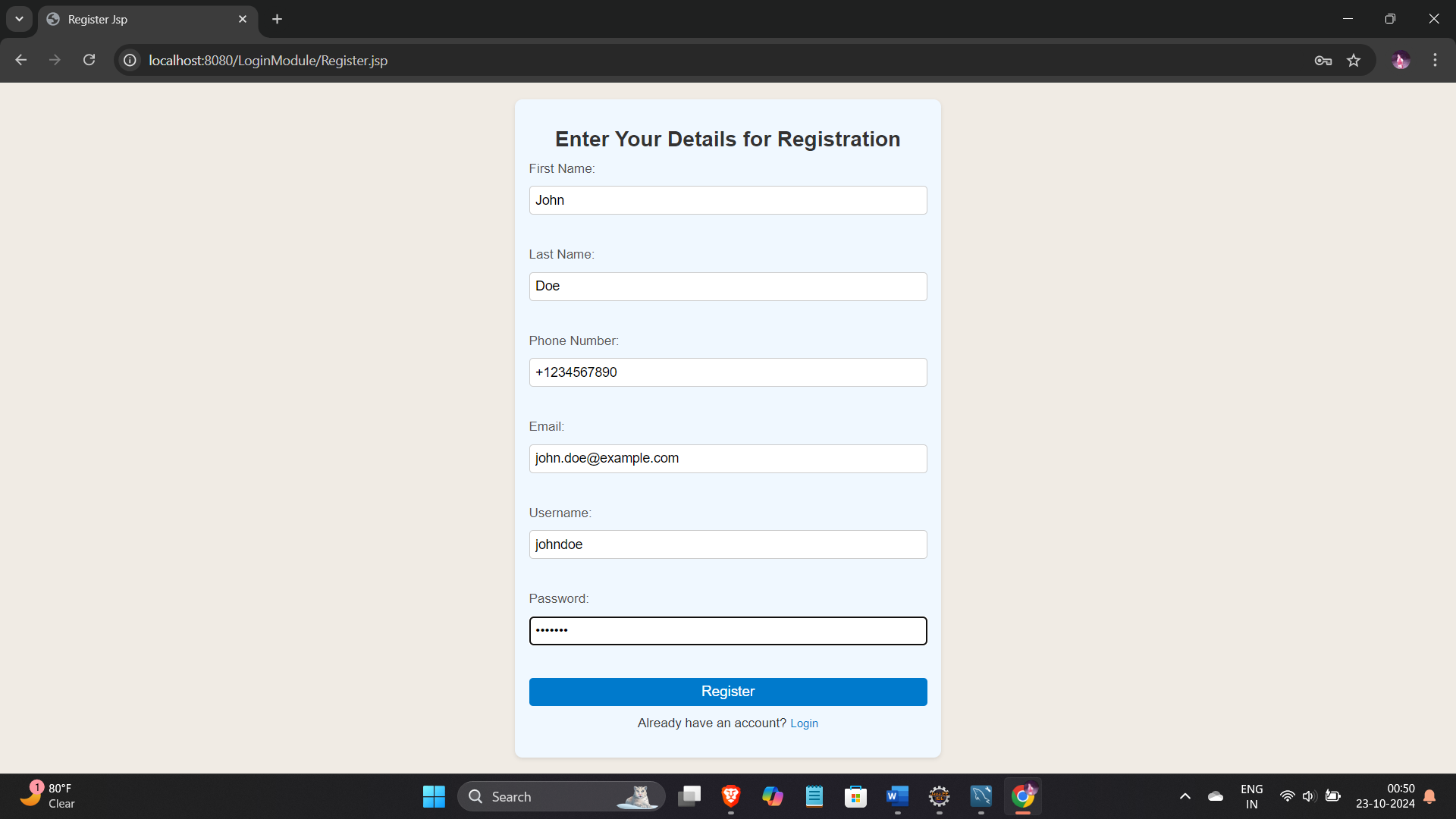Image resolution: width=1456 pixels, height=819 pixels.
Task: Focus the Email field
Action: tap(728, 459)
